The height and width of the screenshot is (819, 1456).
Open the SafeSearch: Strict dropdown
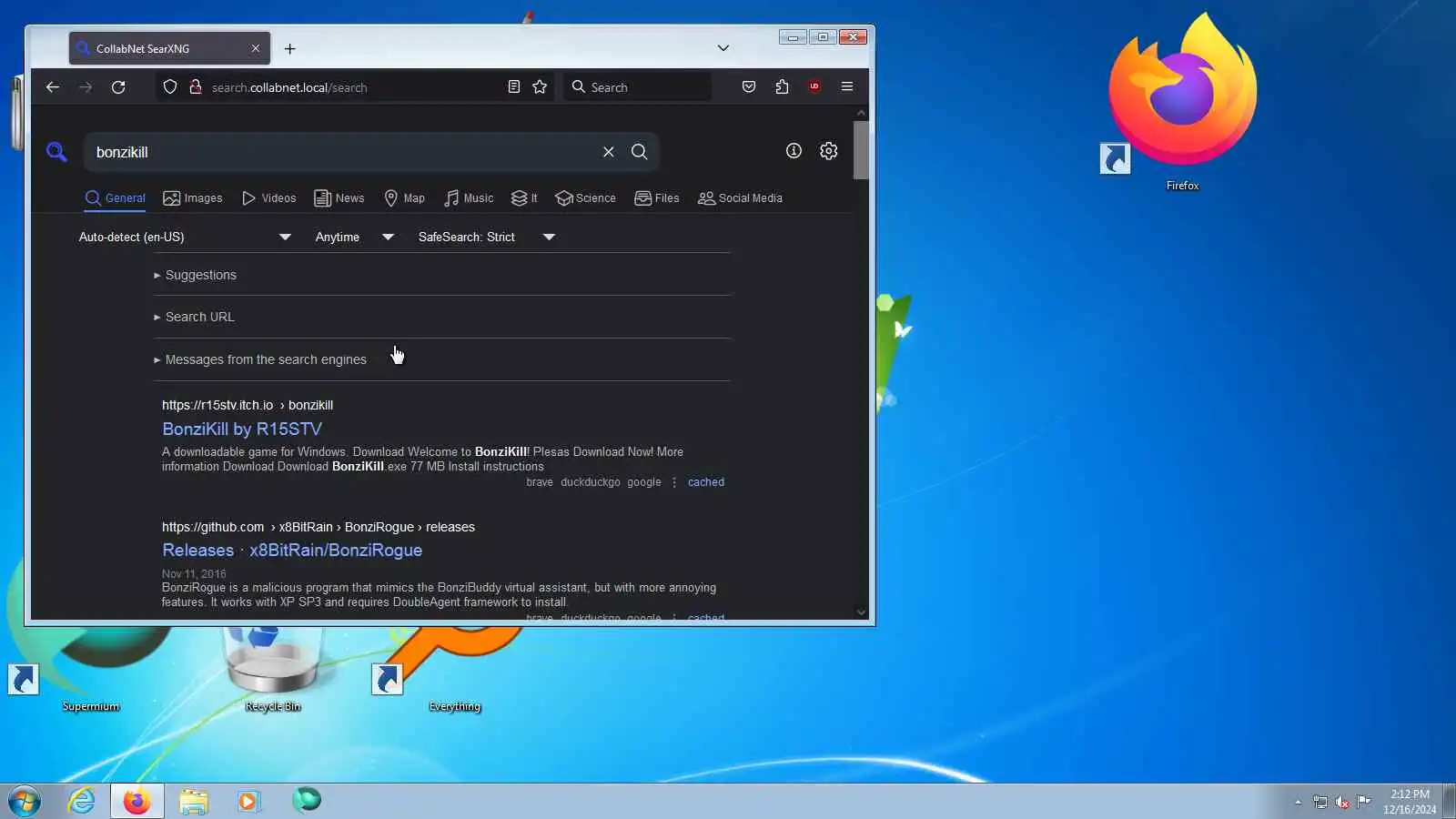point(487,237)
